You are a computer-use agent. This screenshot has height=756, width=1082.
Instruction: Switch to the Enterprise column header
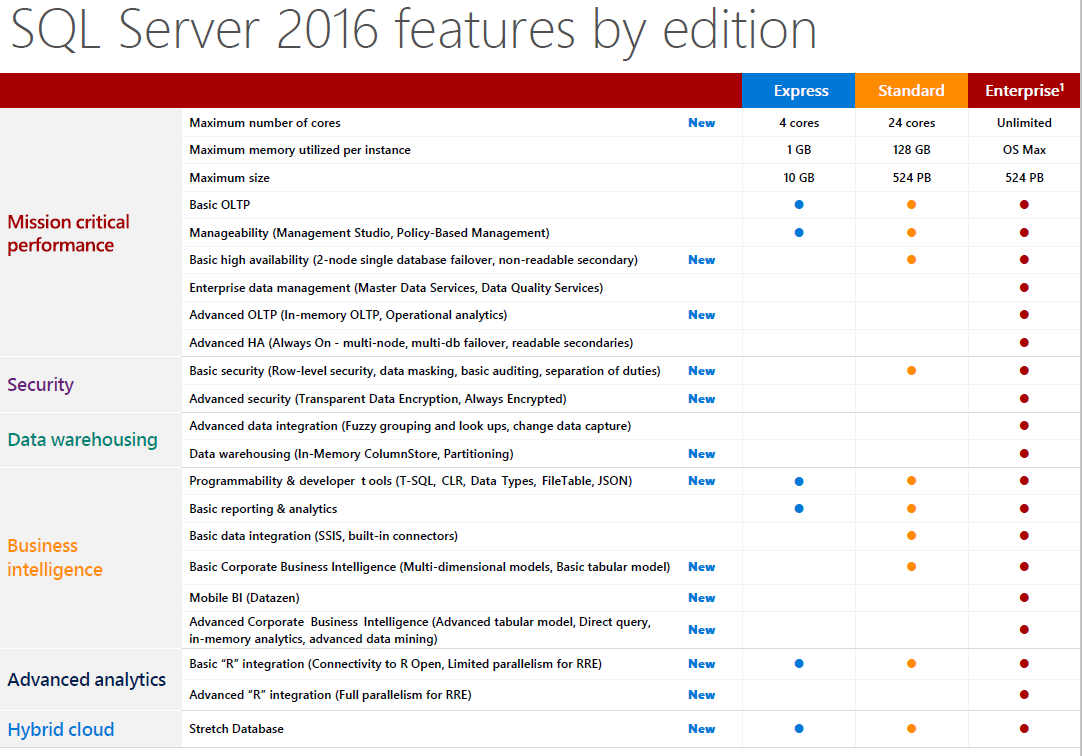1023,90
